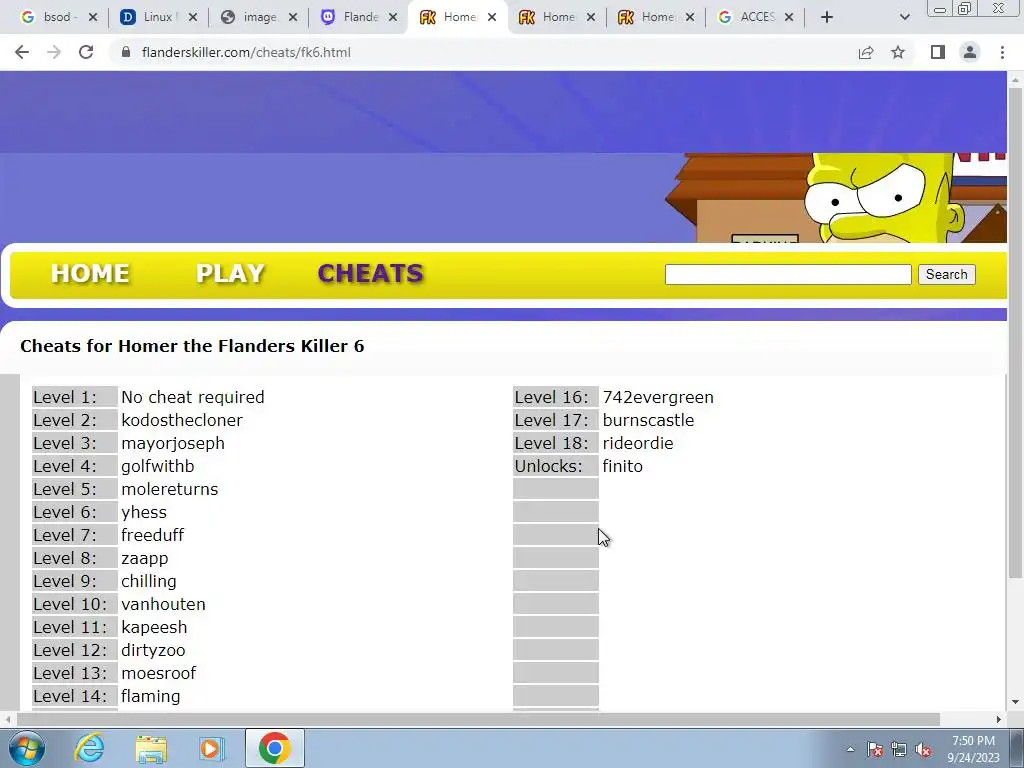Screen dimensions: 1024x768
Task: Click the horizontal page scrollbar
Action: click(x=478, y=719)
